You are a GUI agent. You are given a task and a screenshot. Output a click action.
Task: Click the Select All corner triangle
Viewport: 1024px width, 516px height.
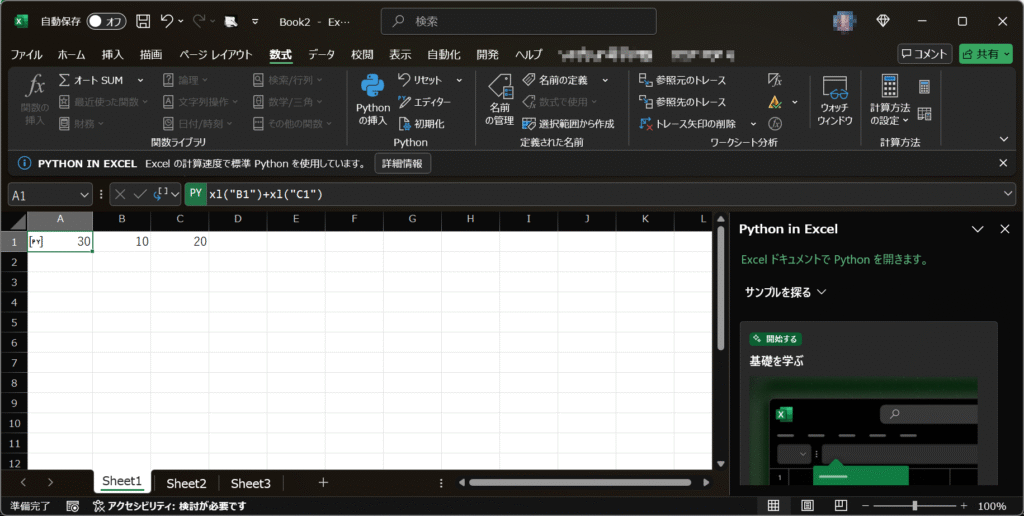[x=18, y=221]
